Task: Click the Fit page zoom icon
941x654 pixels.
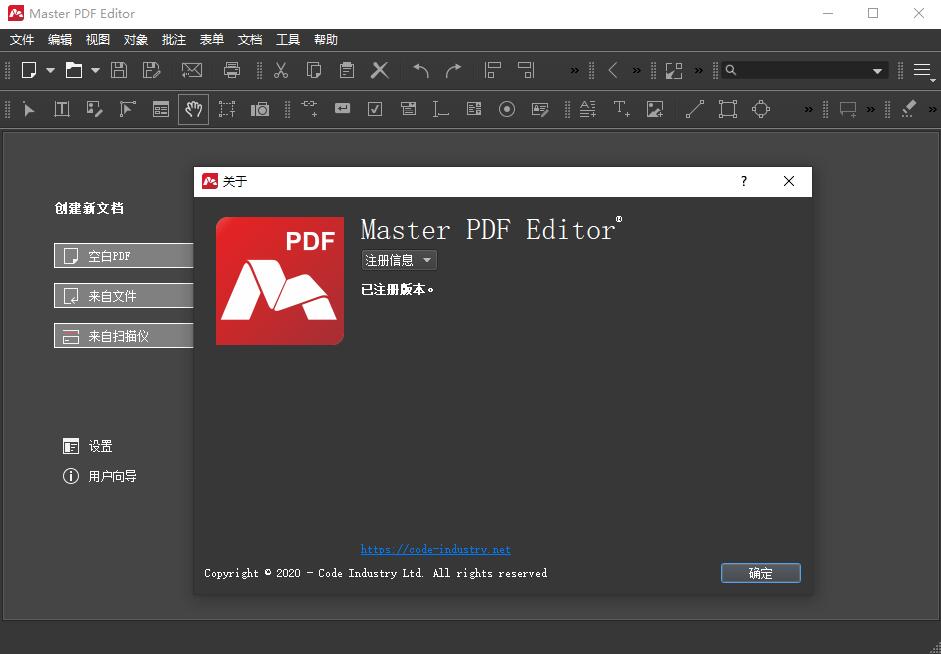Action: click(674, 70)
